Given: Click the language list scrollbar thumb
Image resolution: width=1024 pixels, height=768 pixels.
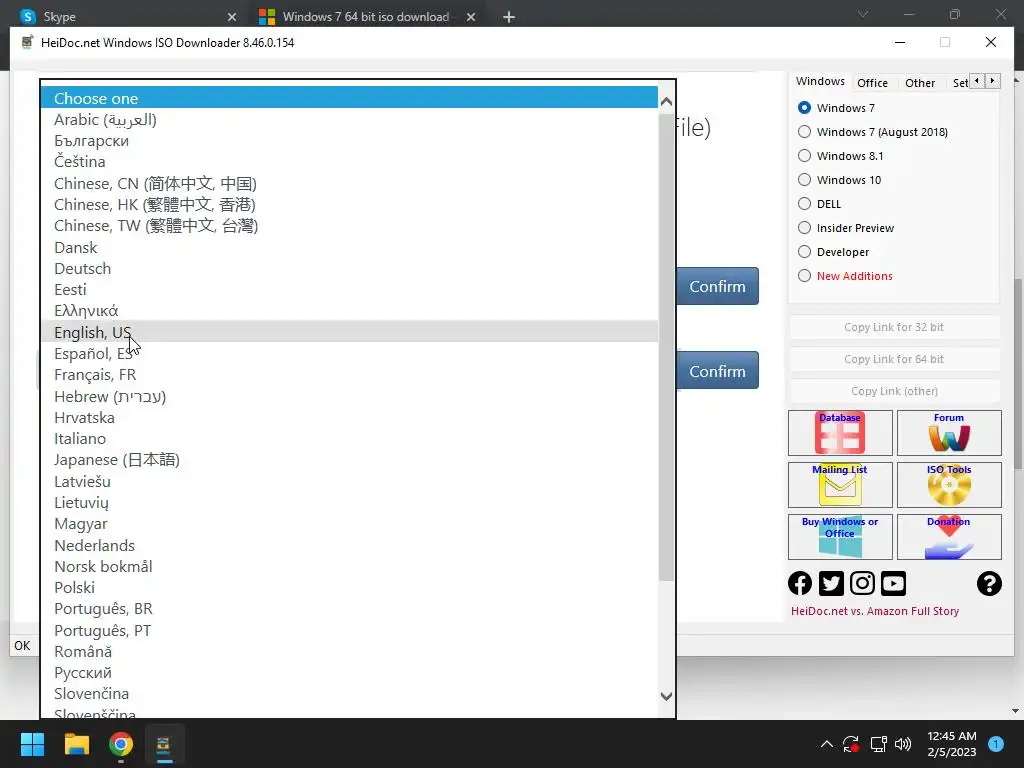Looking at the screenshot, I should pyautogui.click(x=666, y=347).
